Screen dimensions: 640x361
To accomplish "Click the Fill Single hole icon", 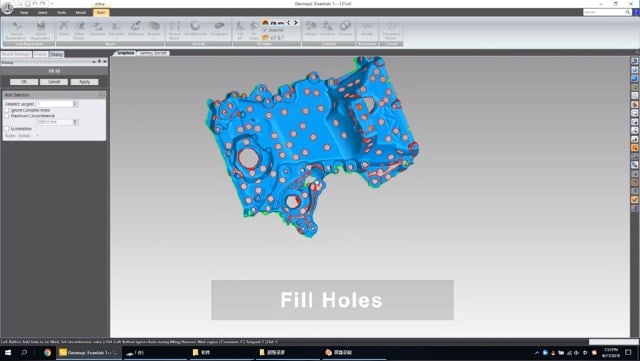I will 254,30.
